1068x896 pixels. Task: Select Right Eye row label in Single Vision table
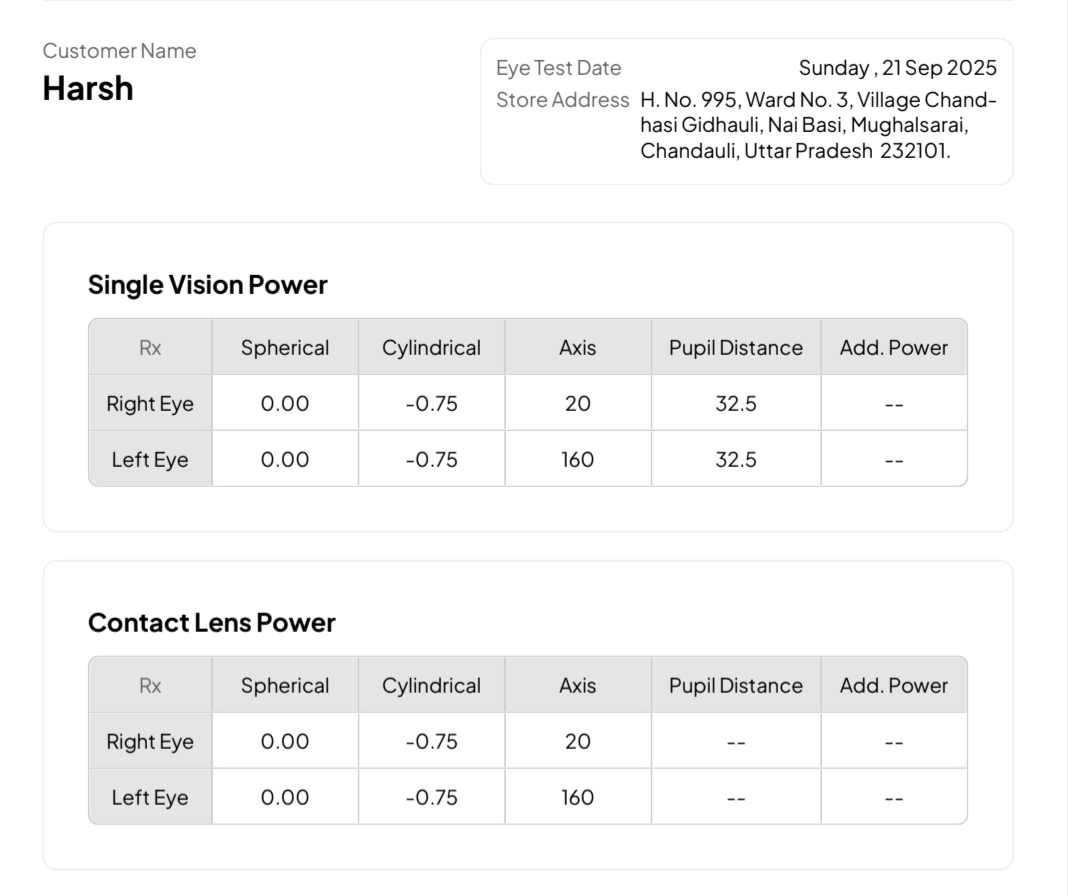pyautogui.click(x=150, y=404)
